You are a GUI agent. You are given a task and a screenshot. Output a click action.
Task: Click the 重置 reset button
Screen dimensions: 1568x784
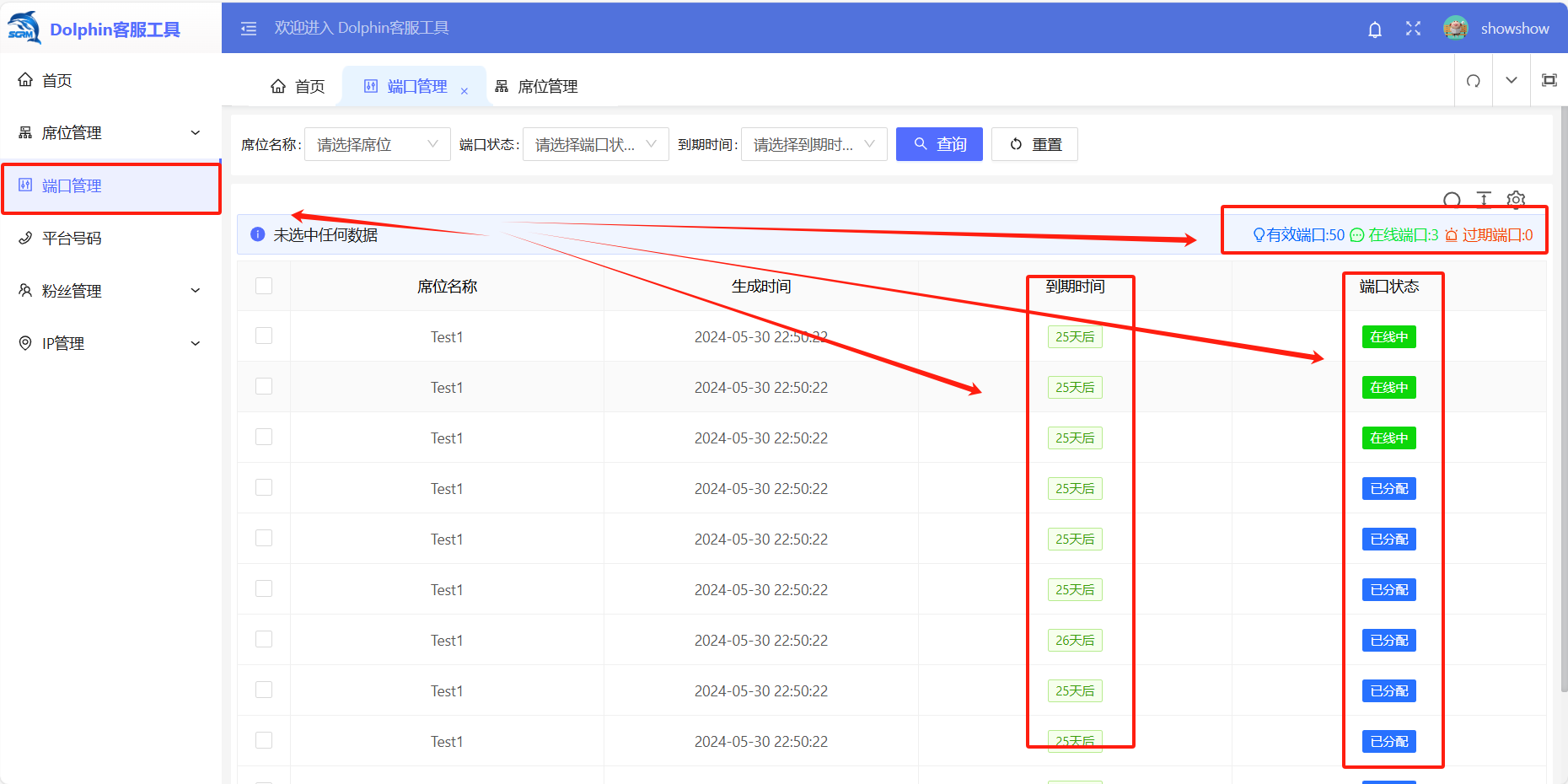[x=1034, y=145]
